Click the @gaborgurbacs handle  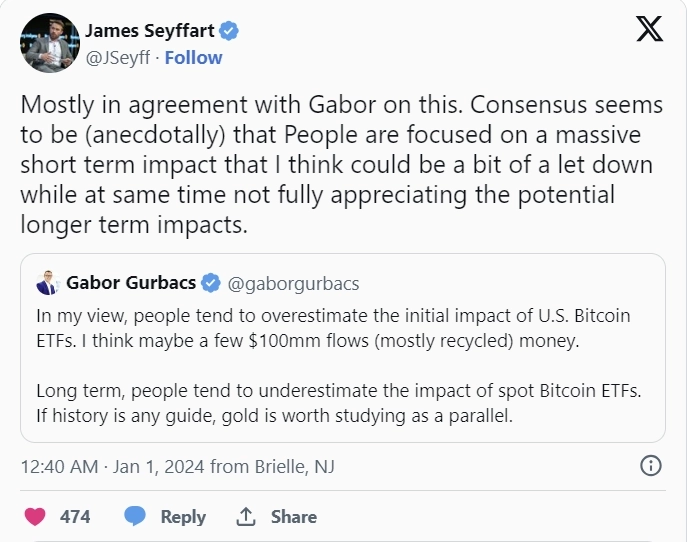pos(293,283)
